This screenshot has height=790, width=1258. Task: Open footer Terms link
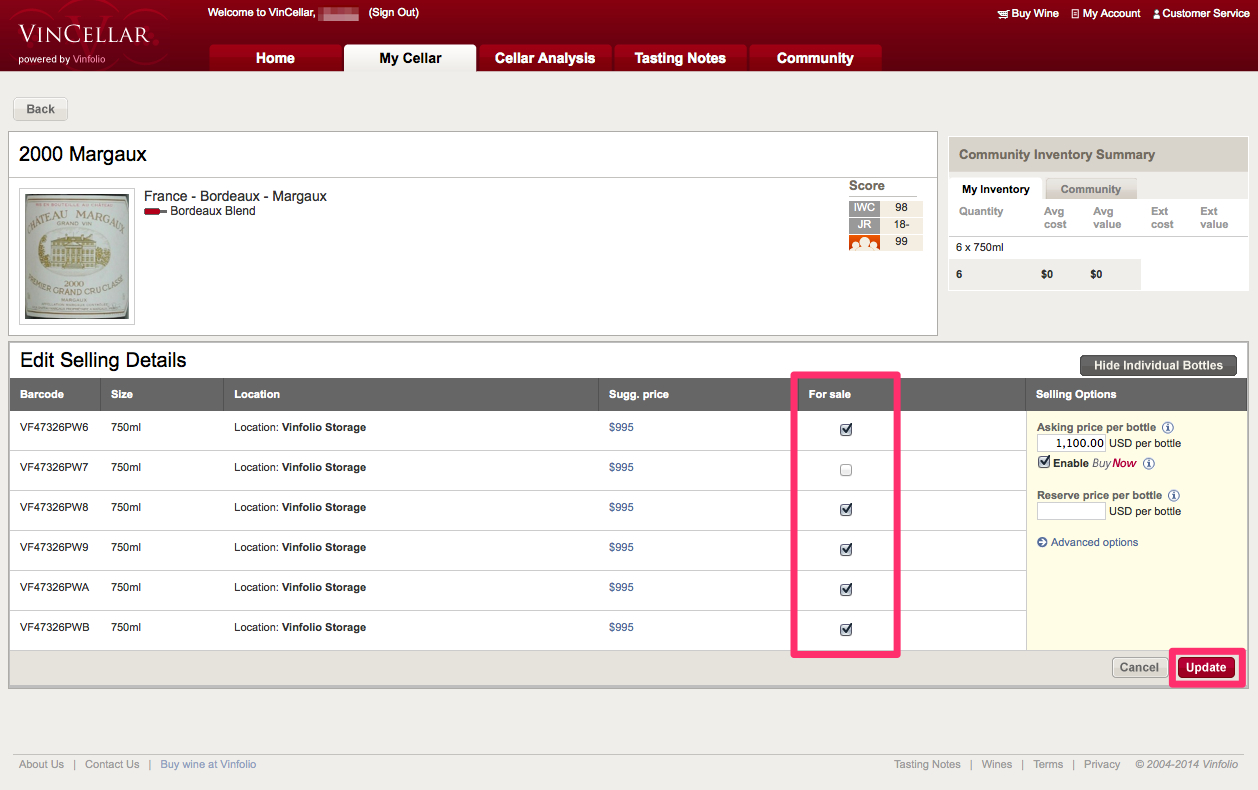click(x=1048, y=764)
